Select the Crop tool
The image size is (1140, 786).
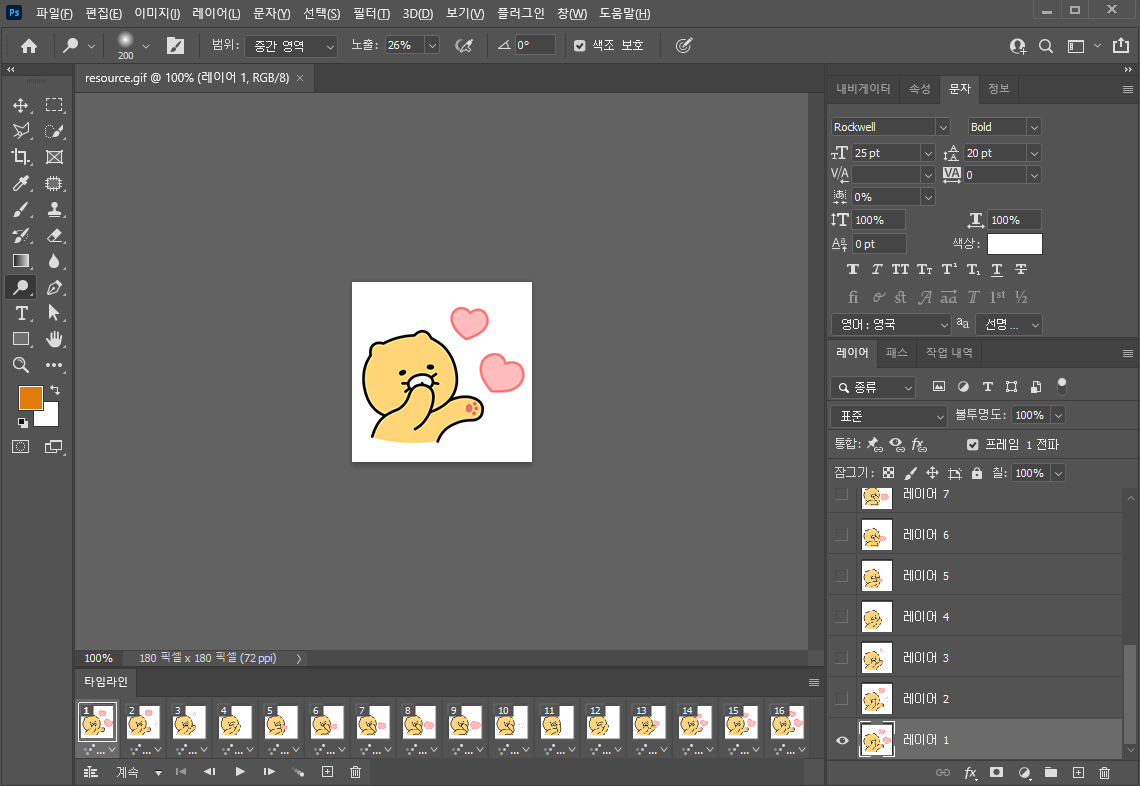(20, 157)
